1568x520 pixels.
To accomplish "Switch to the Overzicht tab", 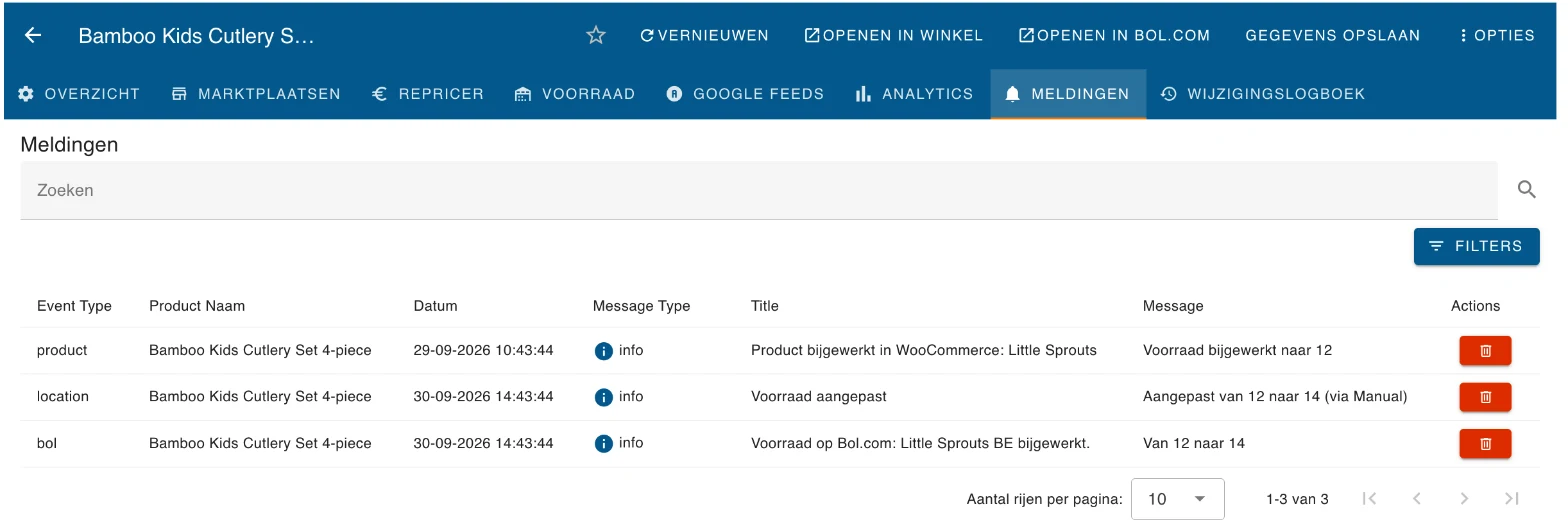I will click(79, 94).
